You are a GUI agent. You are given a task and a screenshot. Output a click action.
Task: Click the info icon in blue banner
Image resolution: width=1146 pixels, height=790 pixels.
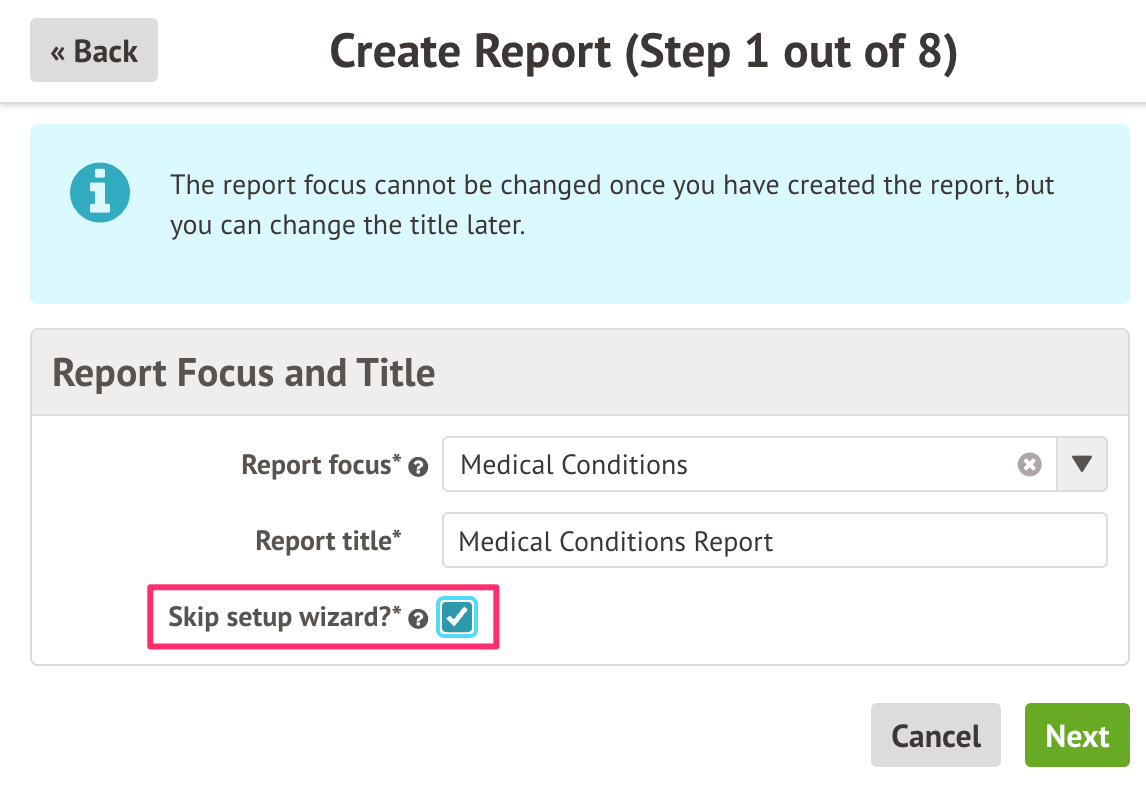(100, 193)
